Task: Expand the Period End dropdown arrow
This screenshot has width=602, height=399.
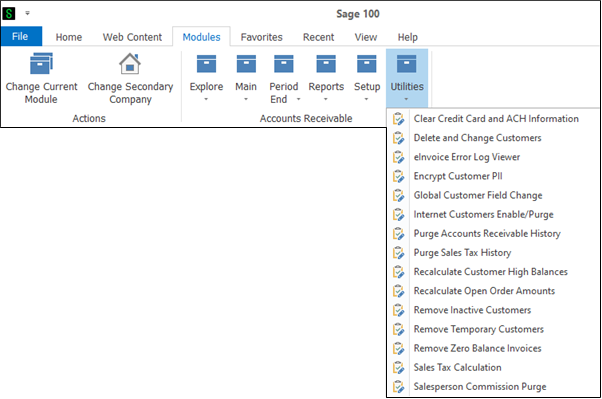Action: (298, 99)
